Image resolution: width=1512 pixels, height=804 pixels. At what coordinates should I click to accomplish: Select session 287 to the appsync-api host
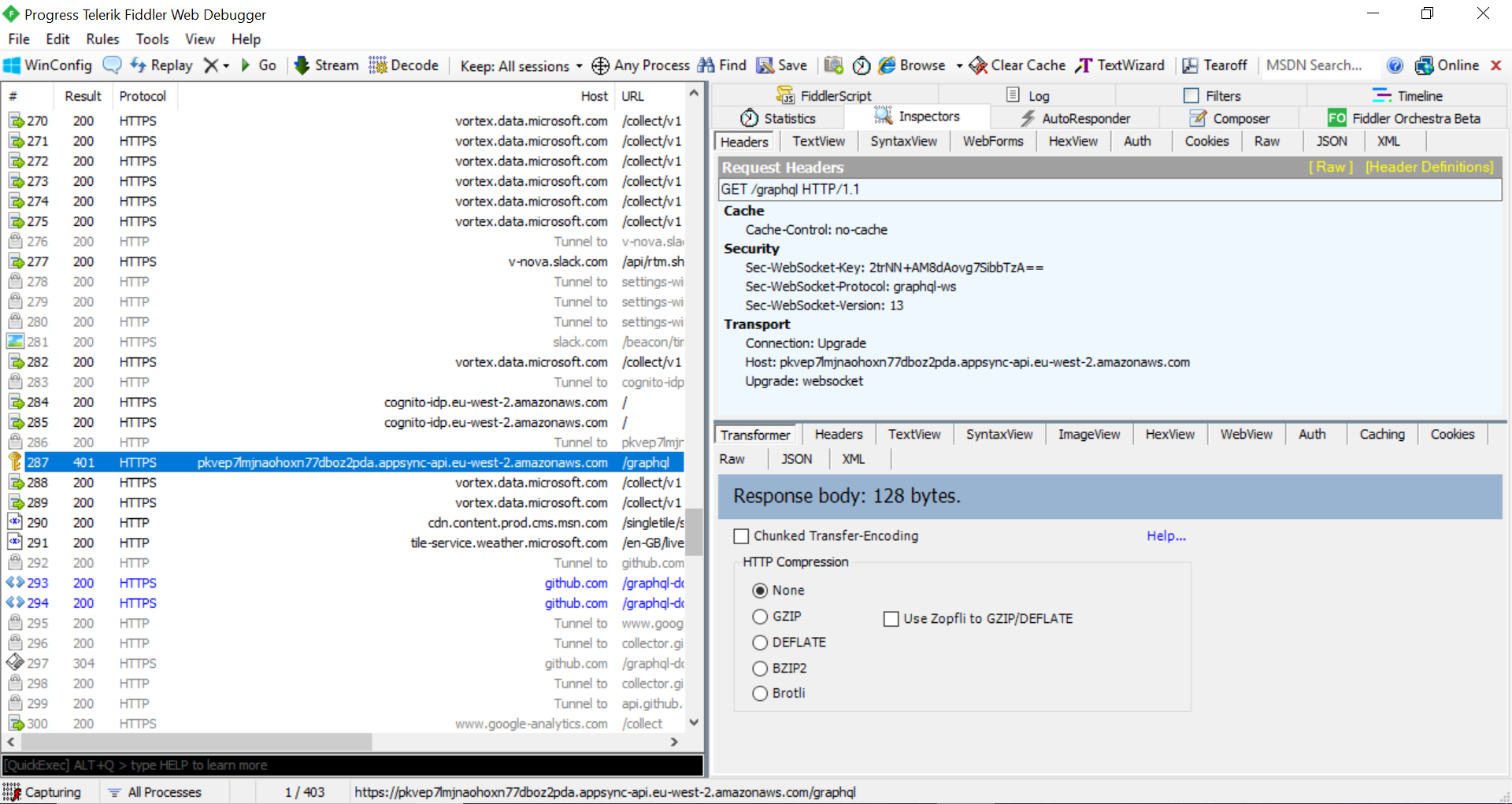(354, 462)
